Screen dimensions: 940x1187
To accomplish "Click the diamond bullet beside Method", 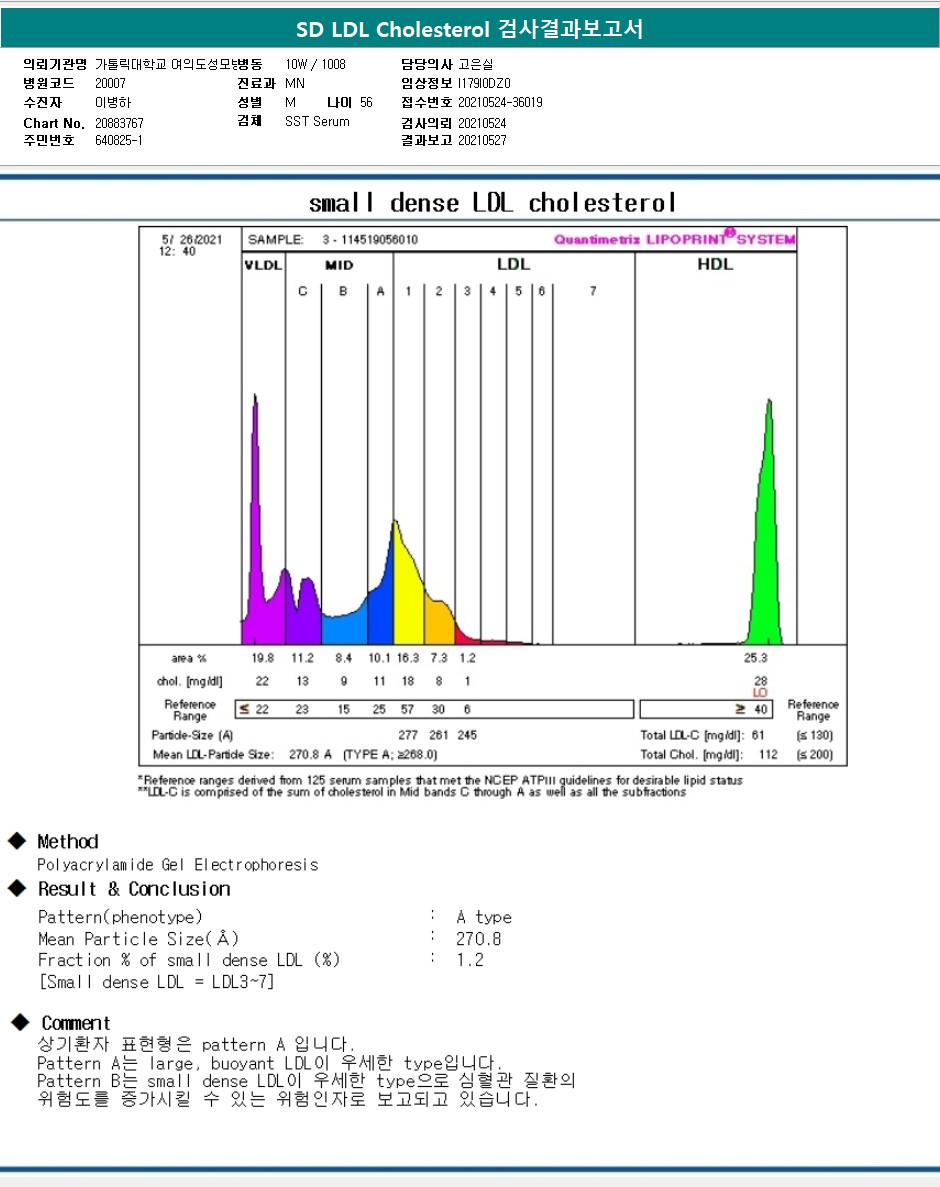I will click(16, 841).
